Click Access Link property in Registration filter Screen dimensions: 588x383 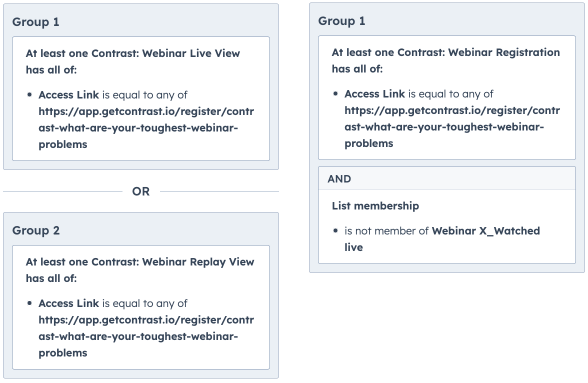375,94
